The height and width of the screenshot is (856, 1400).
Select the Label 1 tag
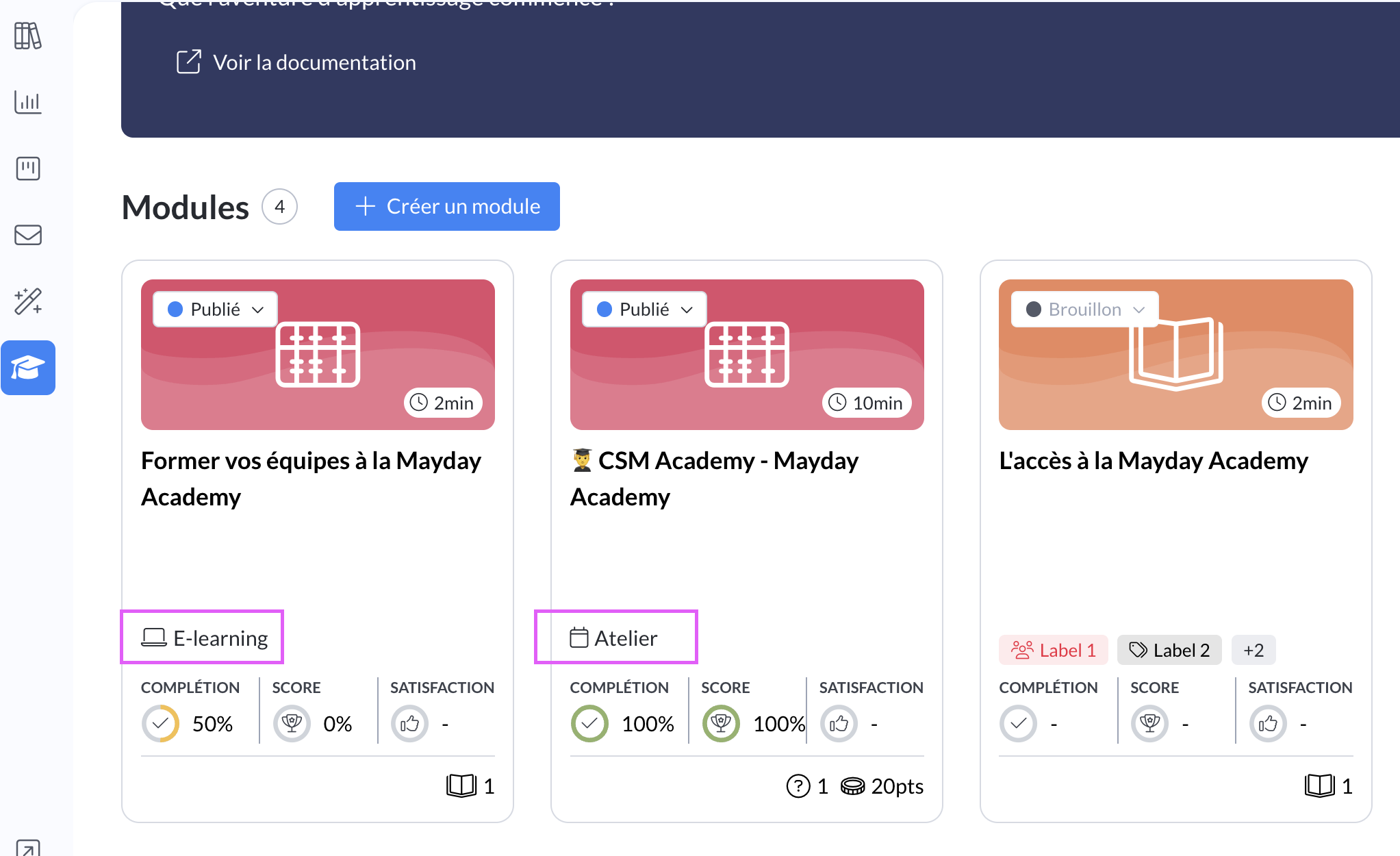click(1053, 650)
